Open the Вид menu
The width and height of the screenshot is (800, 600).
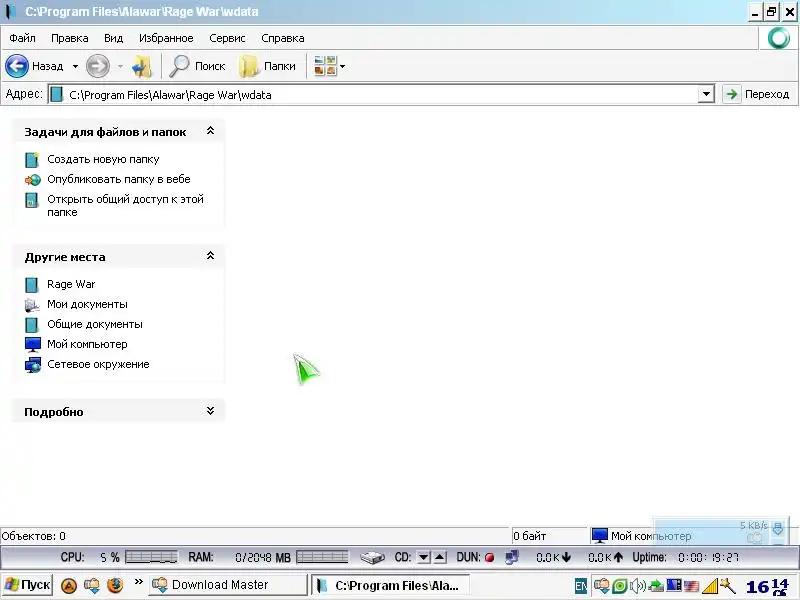point(113,38)
